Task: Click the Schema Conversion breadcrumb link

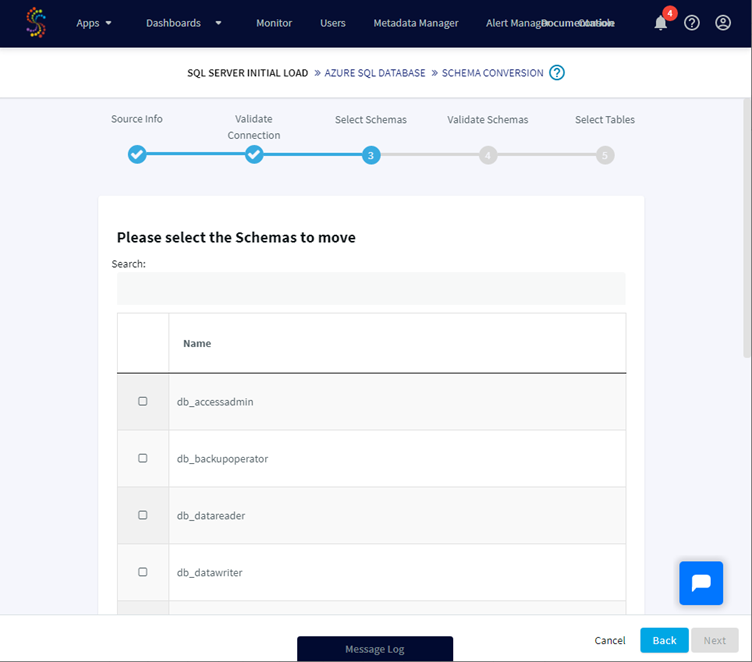Action: coord(493,73)
